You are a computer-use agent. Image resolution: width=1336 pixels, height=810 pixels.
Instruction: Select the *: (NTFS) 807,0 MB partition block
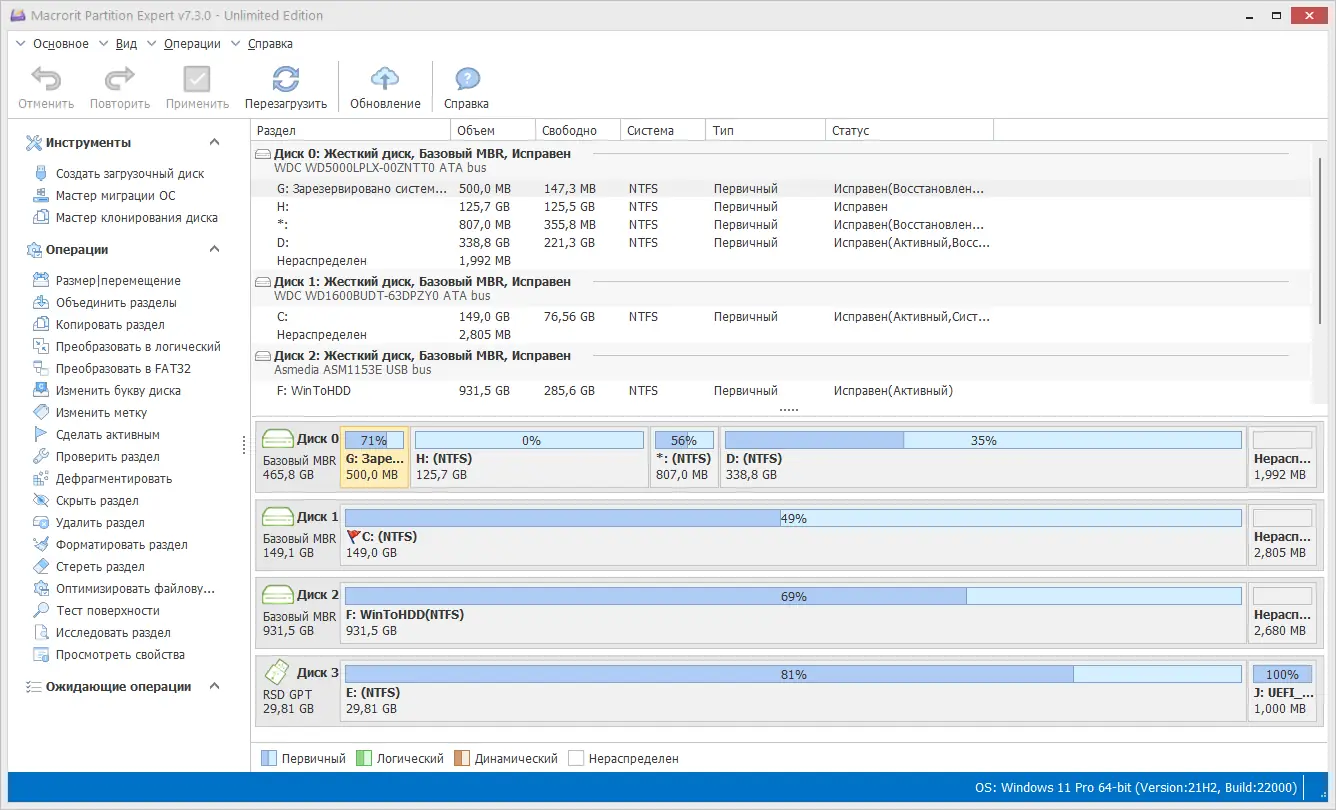click(x=684, y=457)
